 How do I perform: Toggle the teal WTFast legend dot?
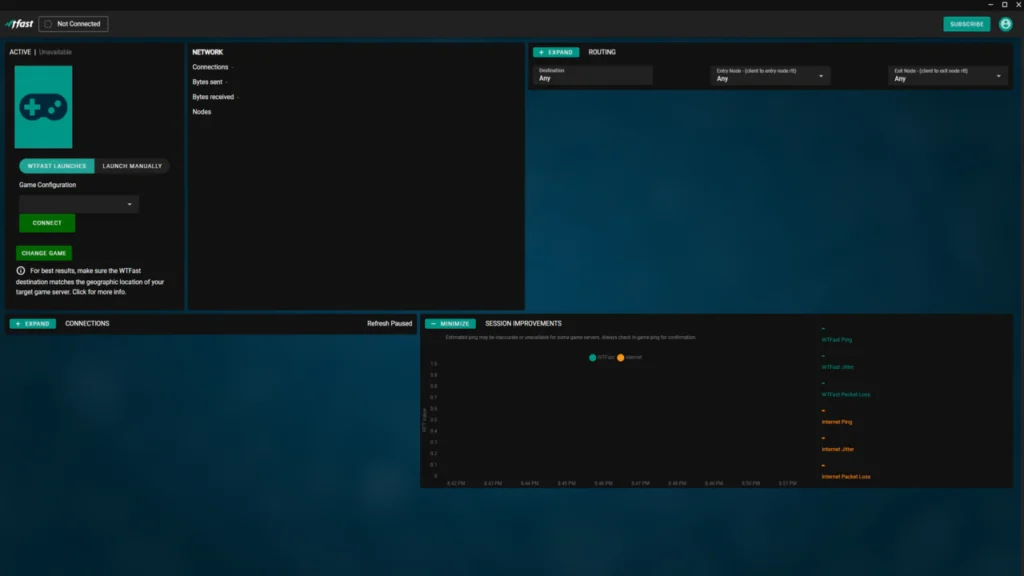point(592,357)
